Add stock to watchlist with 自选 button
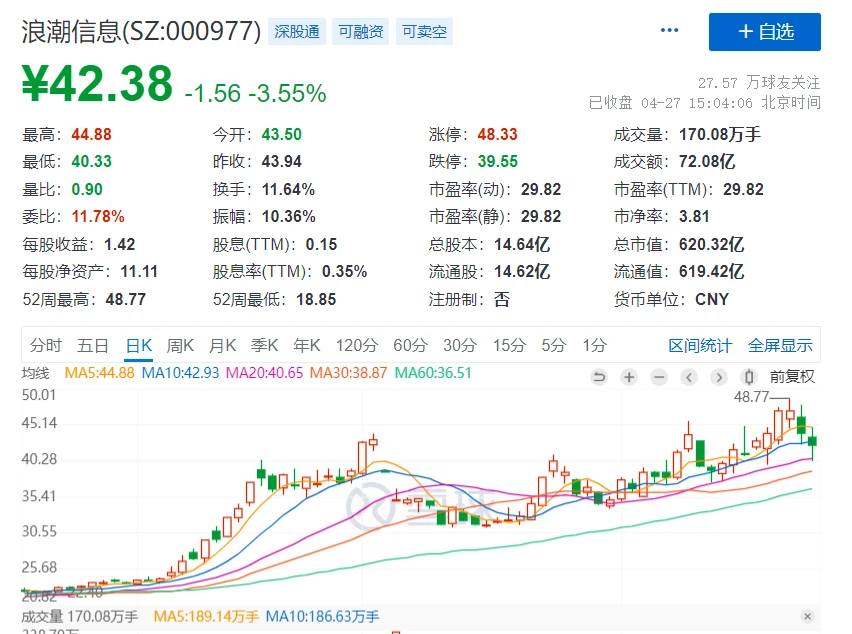This screenshot has width=852, height=634. 765,32
